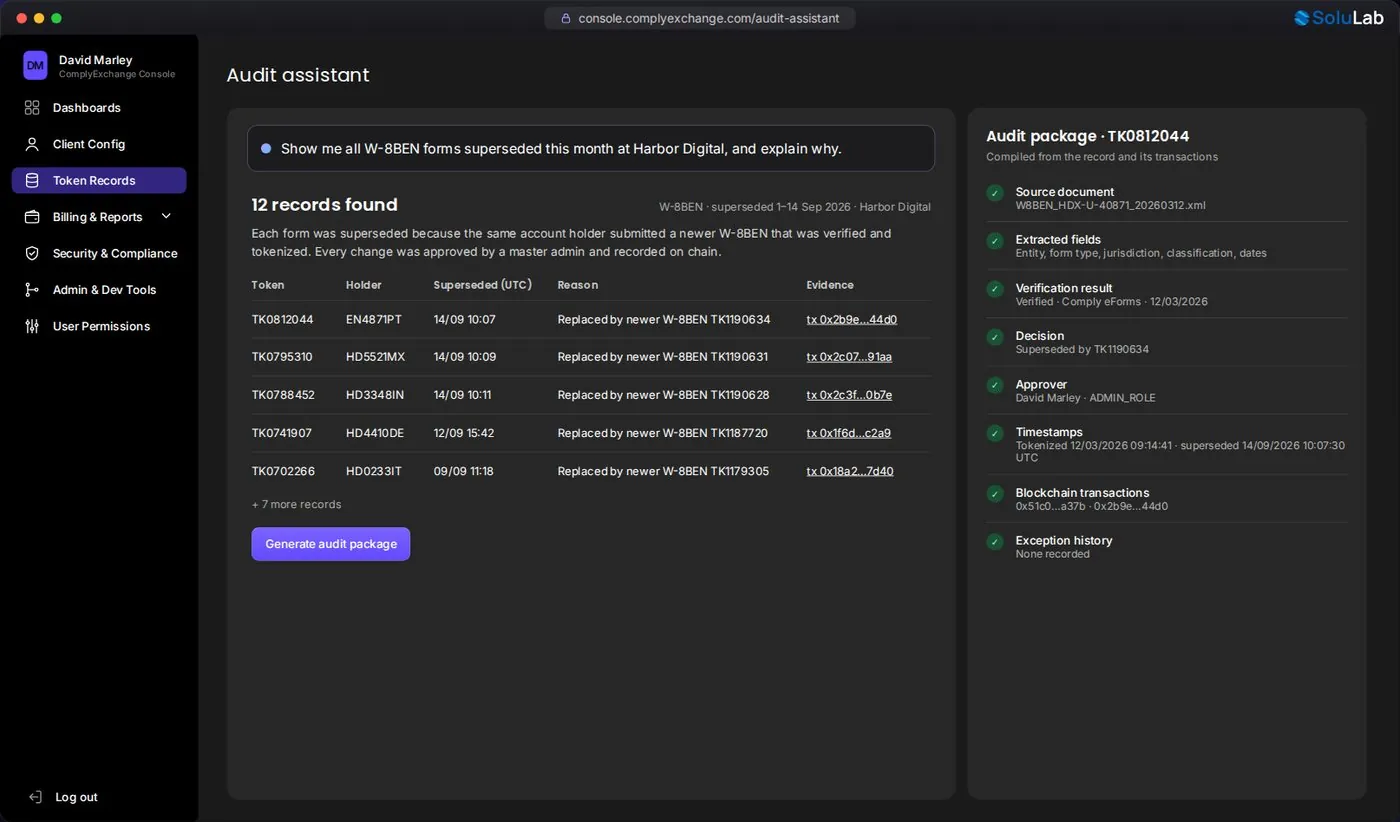Click the Billing & Reports card icon
This screenshot has height=822, width=1400.
[x=32, y=217]
